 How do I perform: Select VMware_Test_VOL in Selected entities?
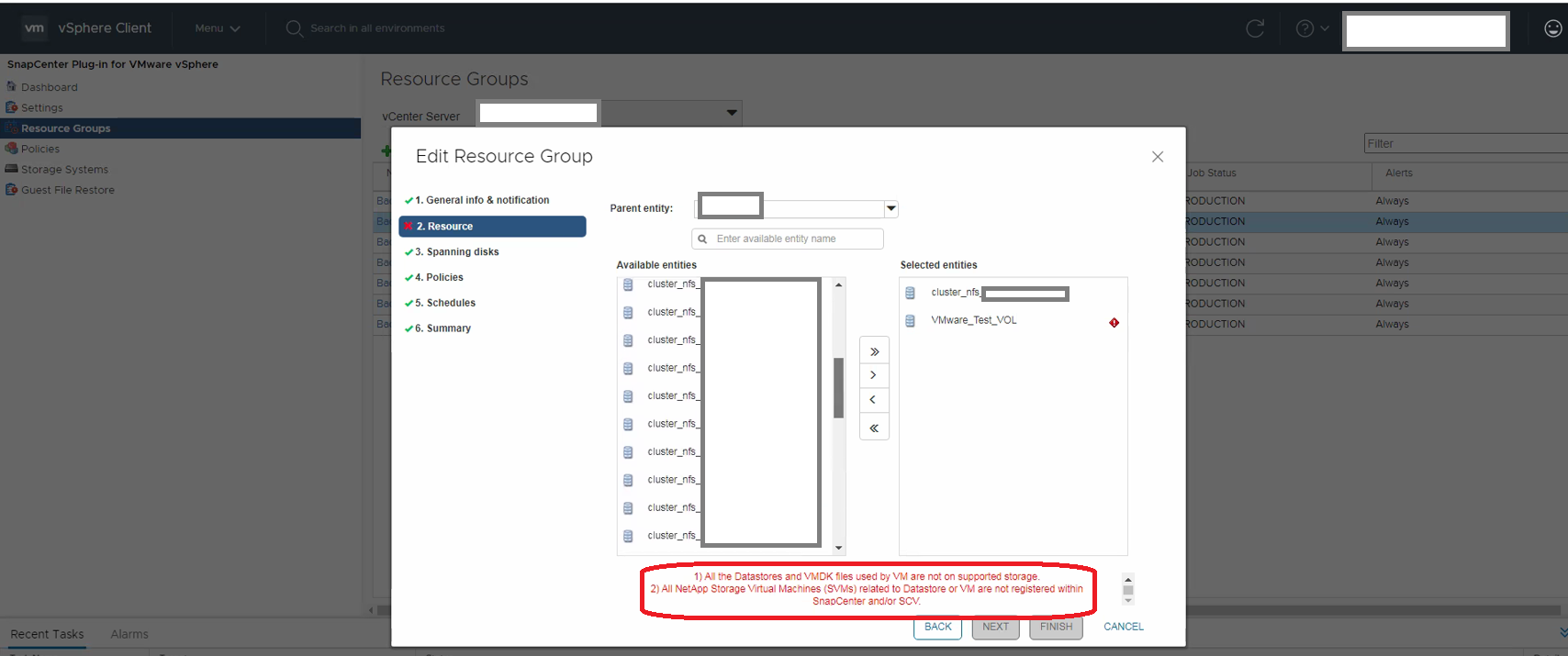pos(973,320)
